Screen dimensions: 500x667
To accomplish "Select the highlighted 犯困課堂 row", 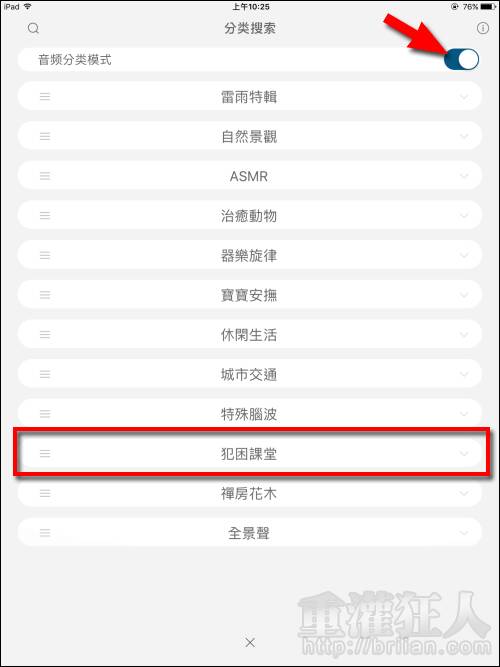I will (250, 453).
